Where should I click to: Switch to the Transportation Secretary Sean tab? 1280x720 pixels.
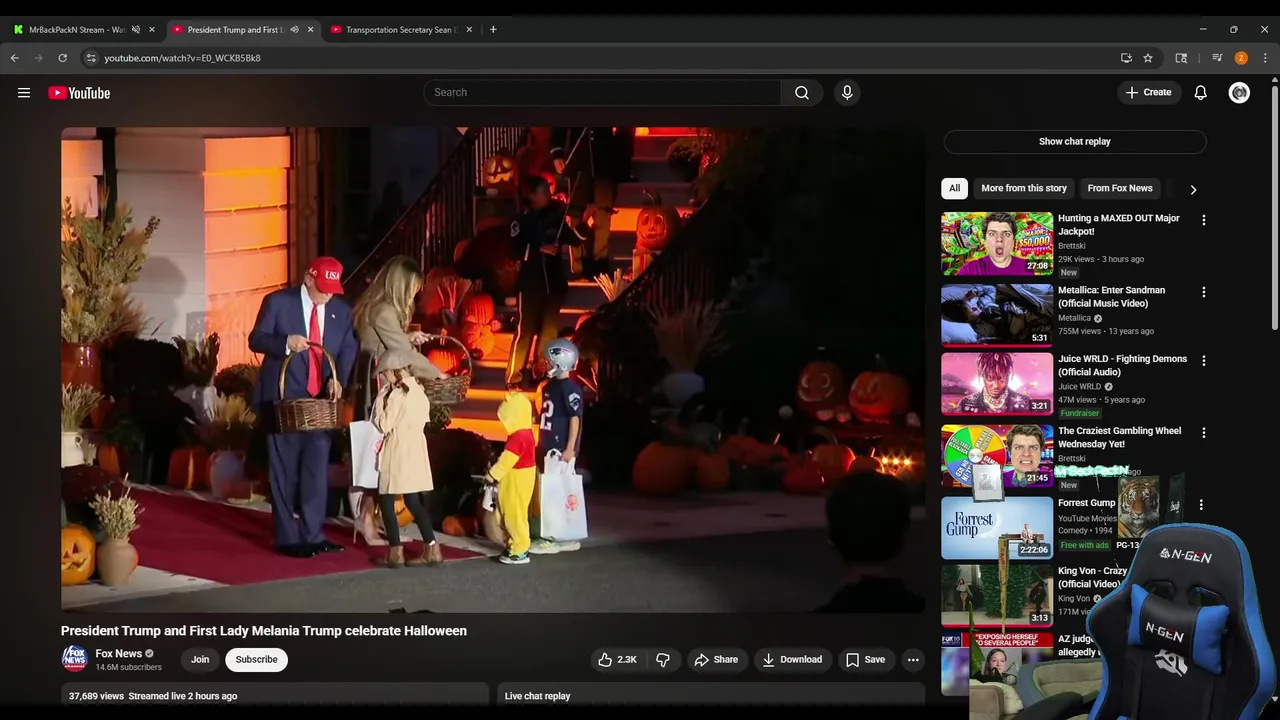click(x=401, y=29)
